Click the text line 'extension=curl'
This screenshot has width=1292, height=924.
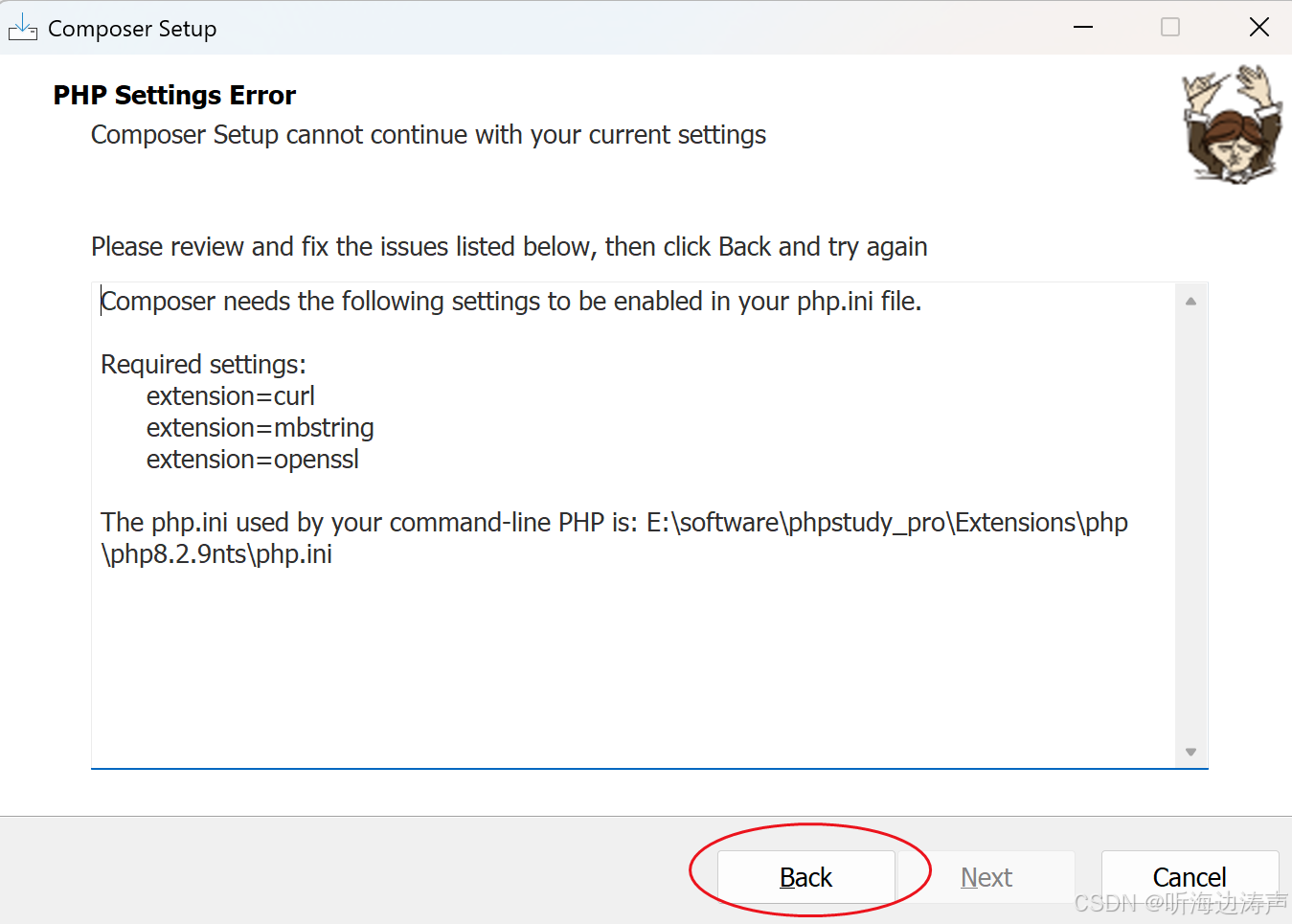(x=230, y=396)
